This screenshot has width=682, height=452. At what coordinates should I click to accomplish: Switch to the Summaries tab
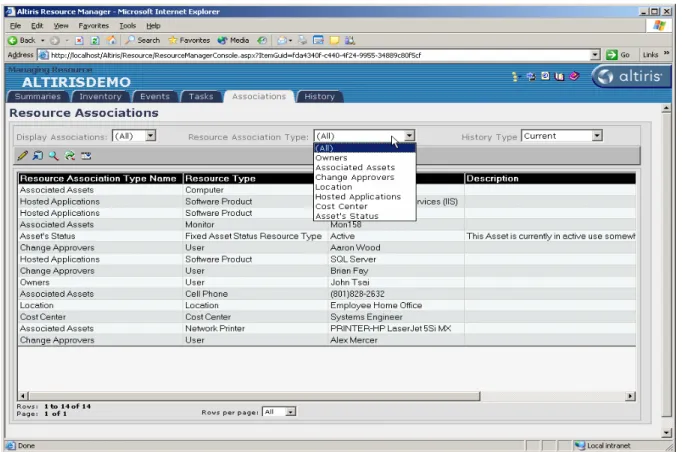click(x=38, y=97)
